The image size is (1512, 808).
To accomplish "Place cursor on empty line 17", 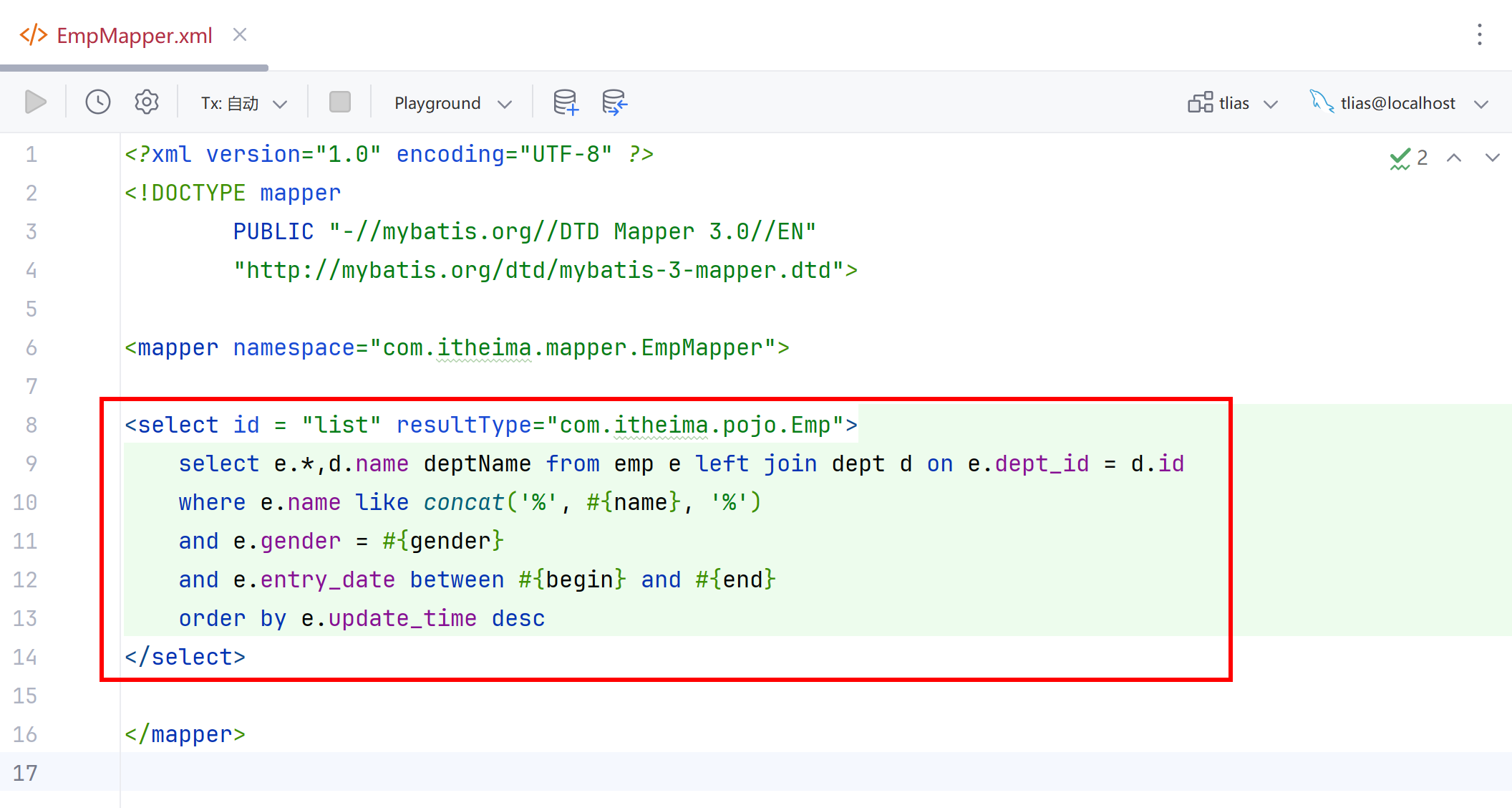I will pos(816,772).
